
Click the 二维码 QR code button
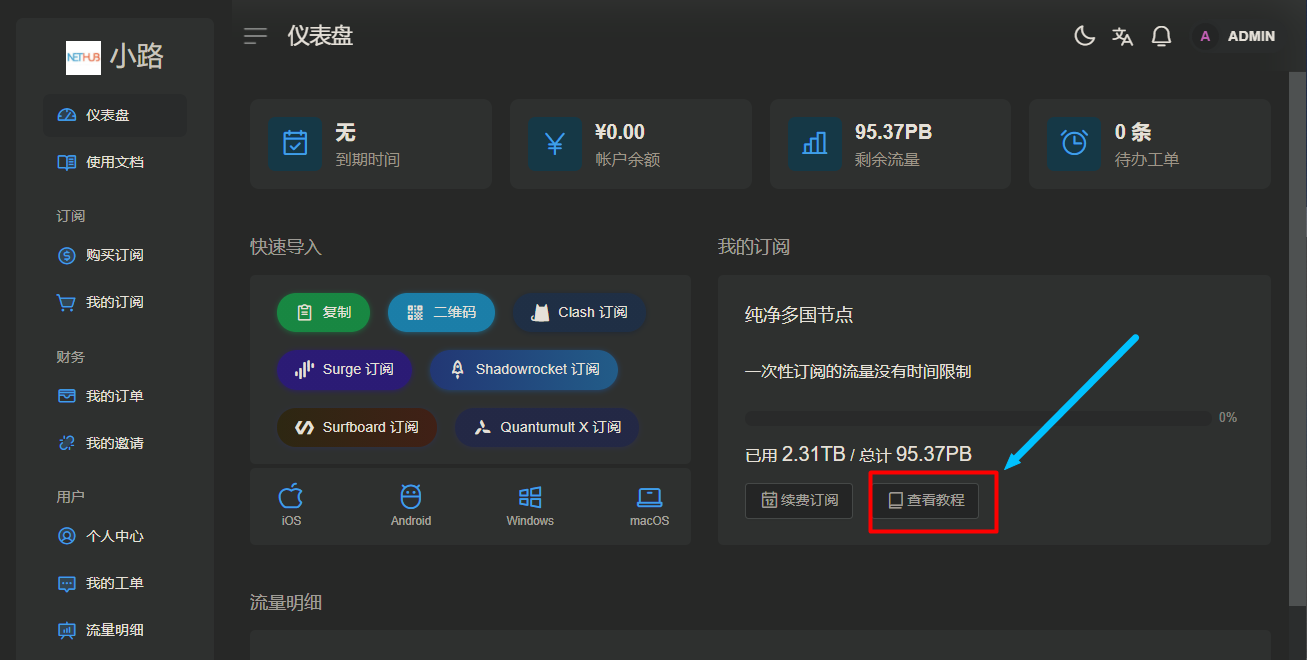[x=441, y=313]
